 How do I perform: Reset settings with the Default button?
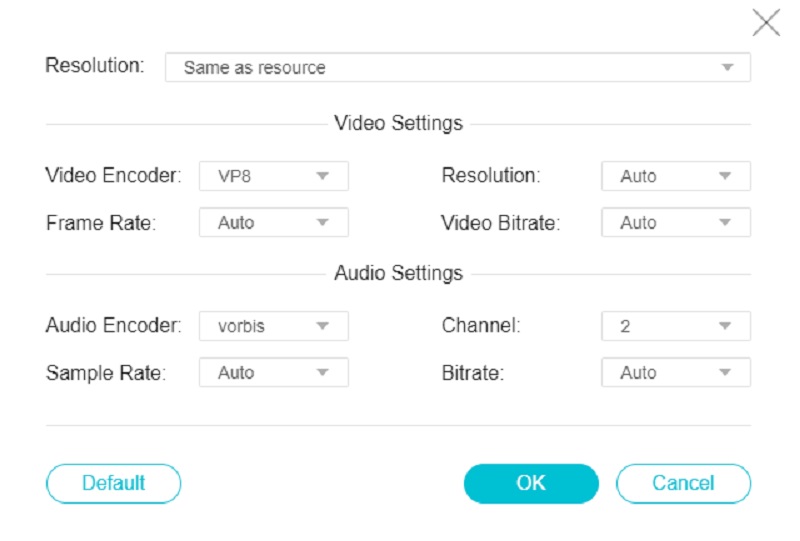(114, 483)
